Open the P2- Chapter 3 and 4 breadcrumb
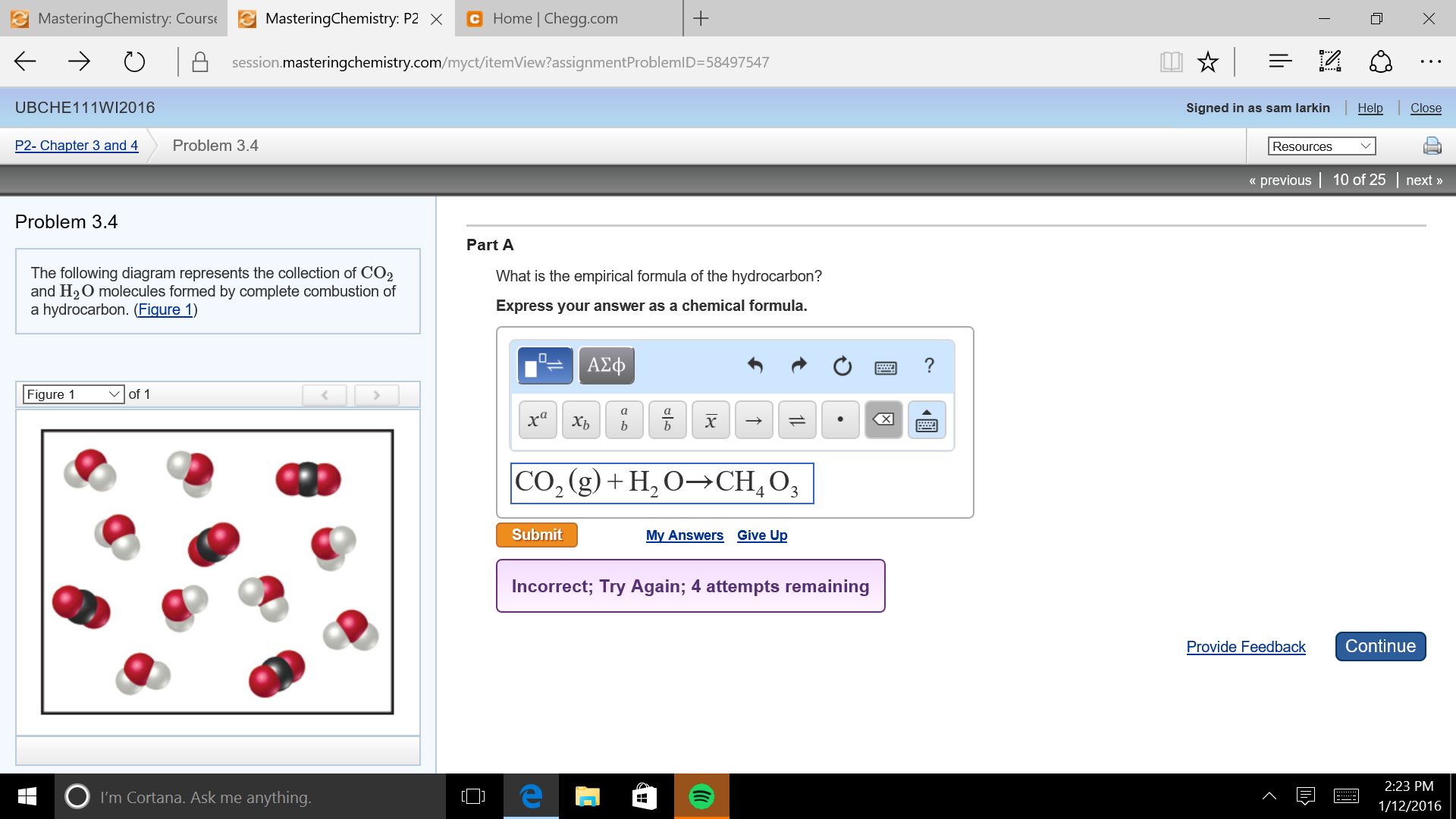1456x819 pixels. (x=76, y=145)
